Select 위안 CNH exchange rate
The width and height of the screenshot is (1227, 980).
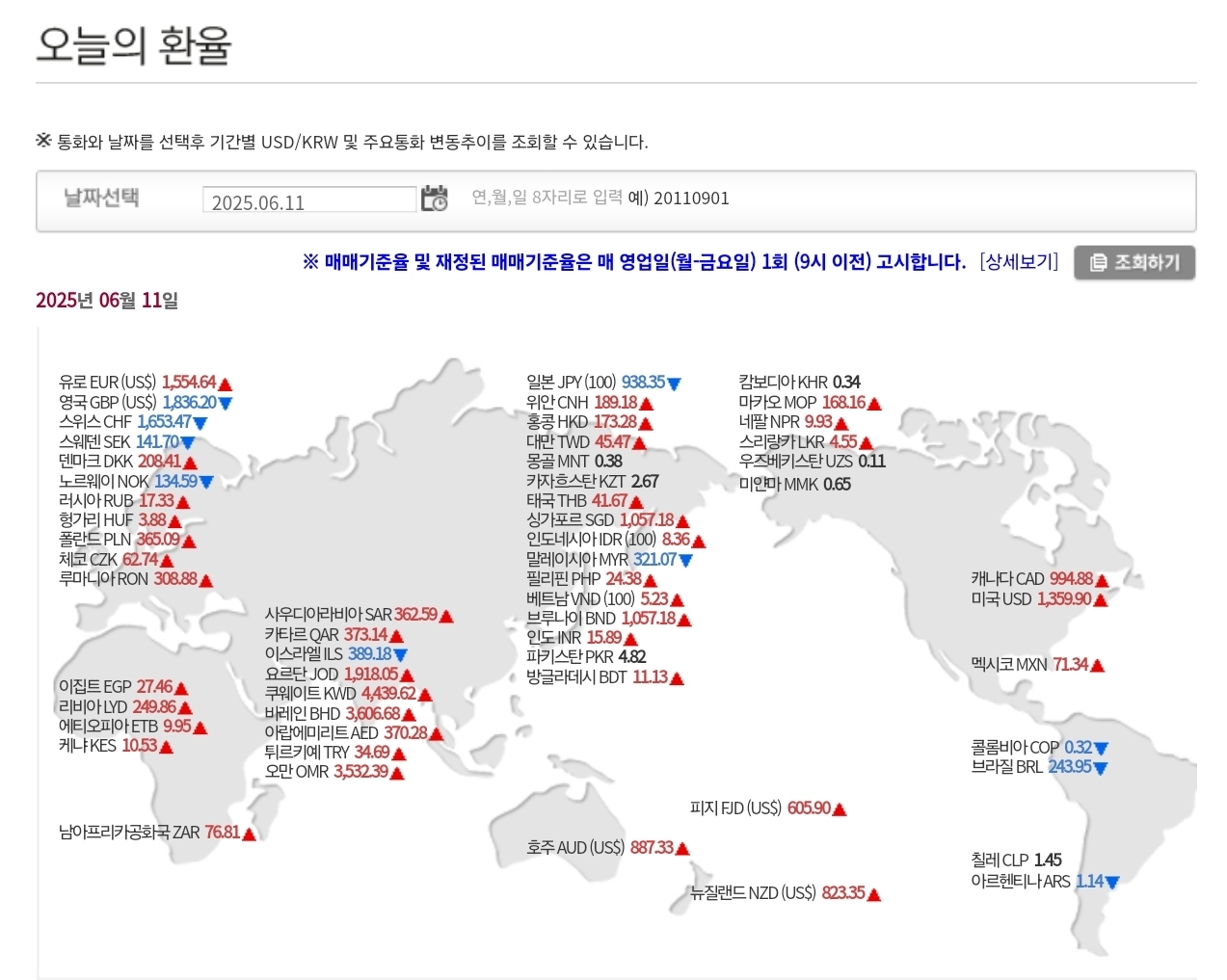(590, 403)
